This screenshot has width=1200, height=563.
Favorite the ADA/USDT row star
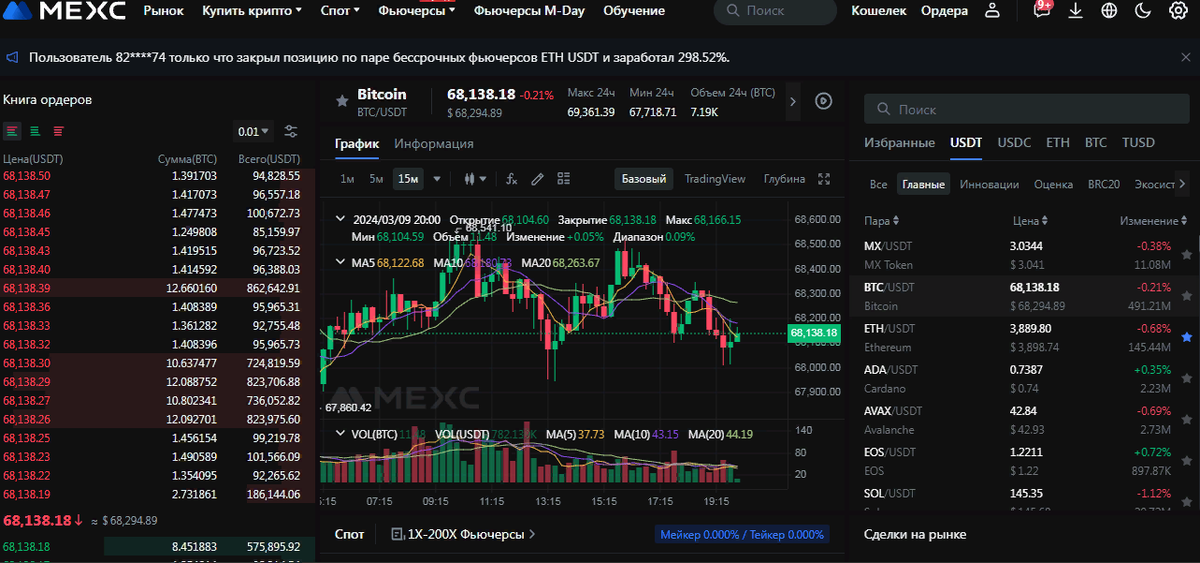pos(1186,378)
